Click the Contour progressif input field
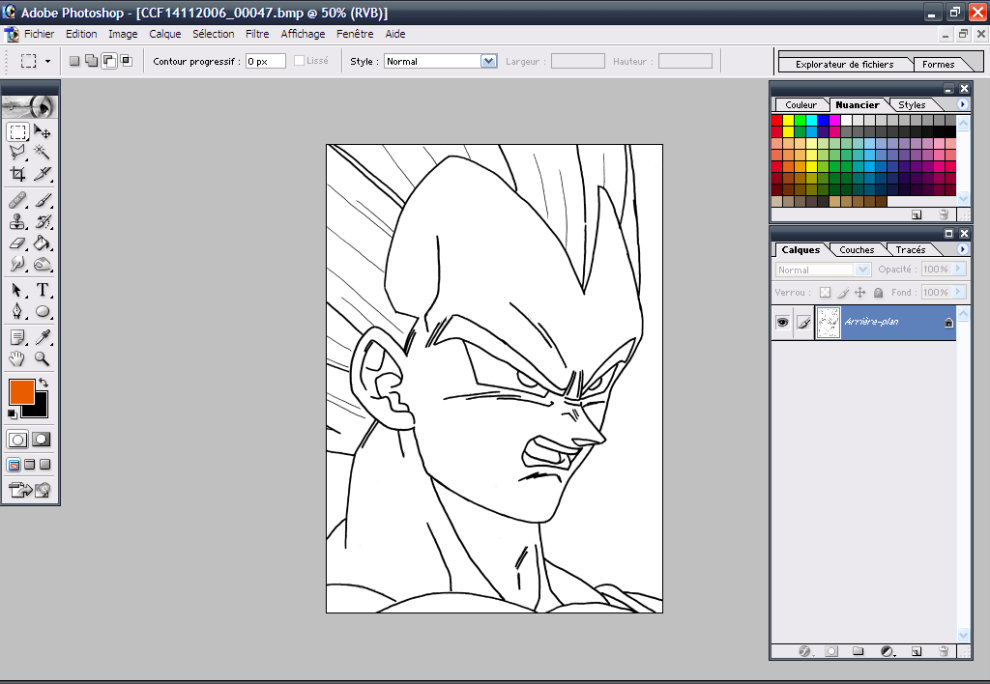 coord(265,61)
